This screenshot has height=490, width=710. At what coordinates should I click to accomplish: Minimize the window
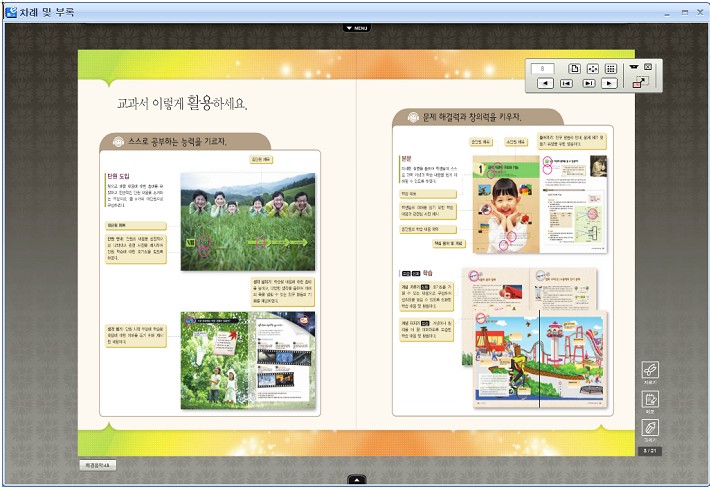[x=667, y=13]
